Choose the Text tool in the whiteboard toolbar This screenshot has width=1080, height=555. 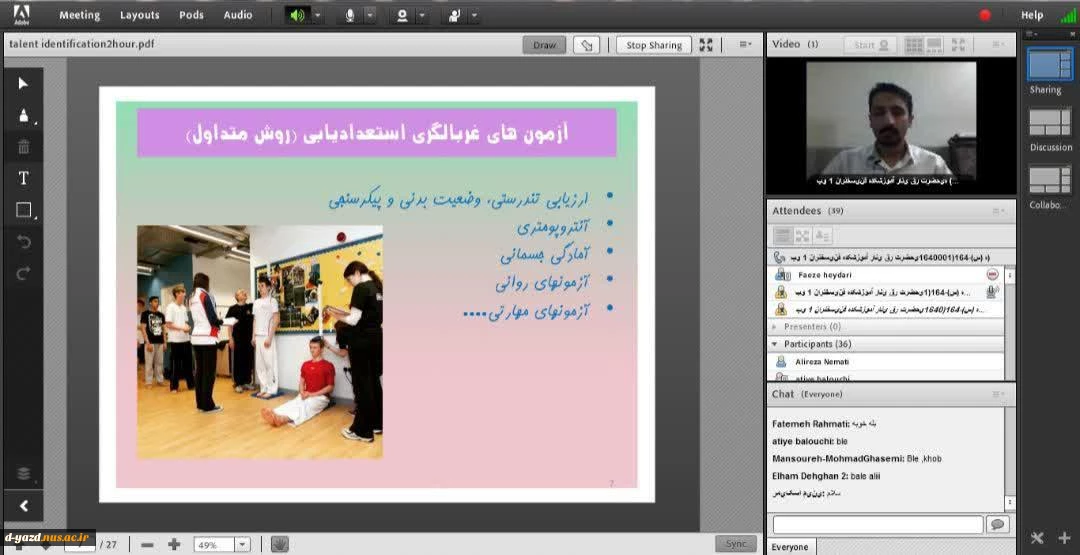coord(23,178)
